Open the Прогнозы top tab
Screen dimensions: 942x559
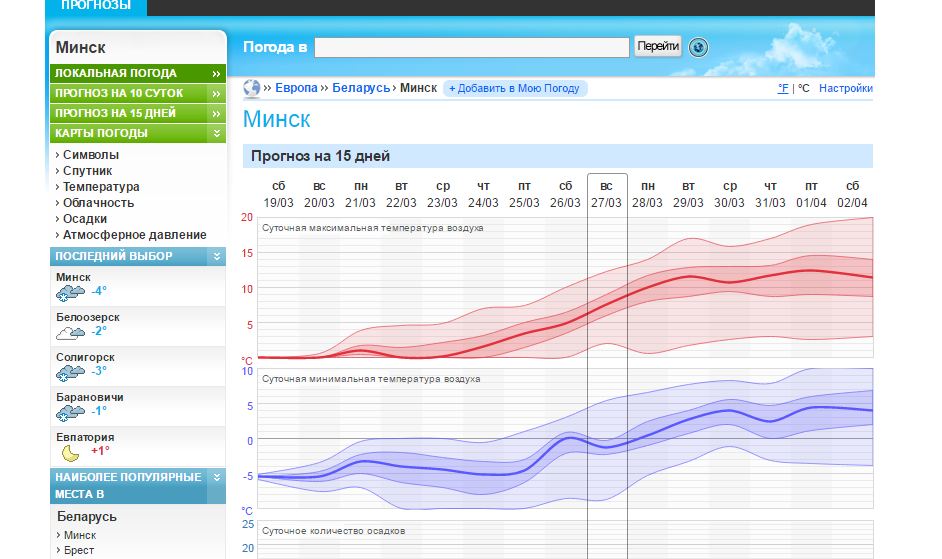coord(96,6)
